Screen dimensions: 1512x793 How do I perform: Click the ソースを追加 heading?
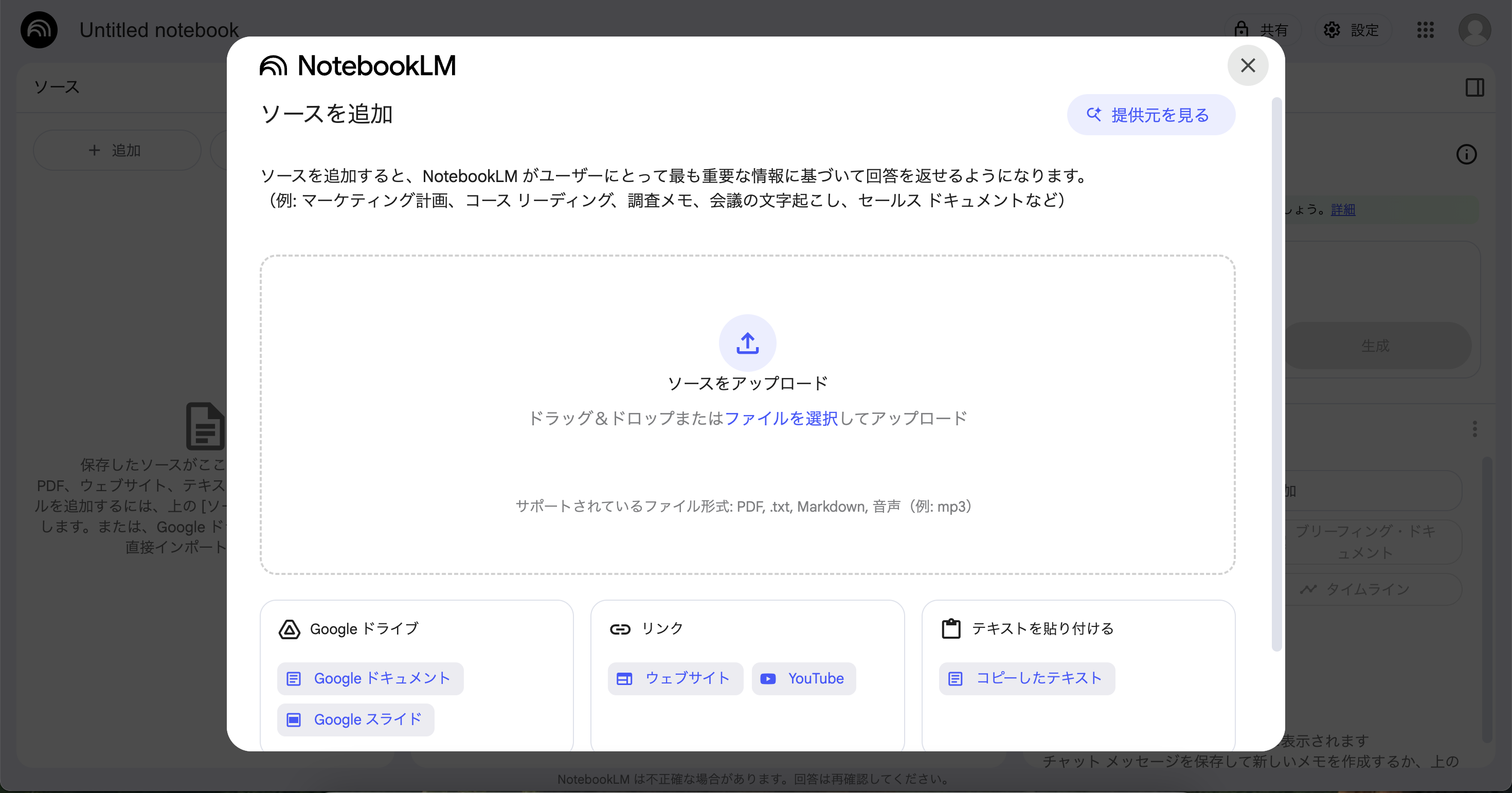point(327,114)
